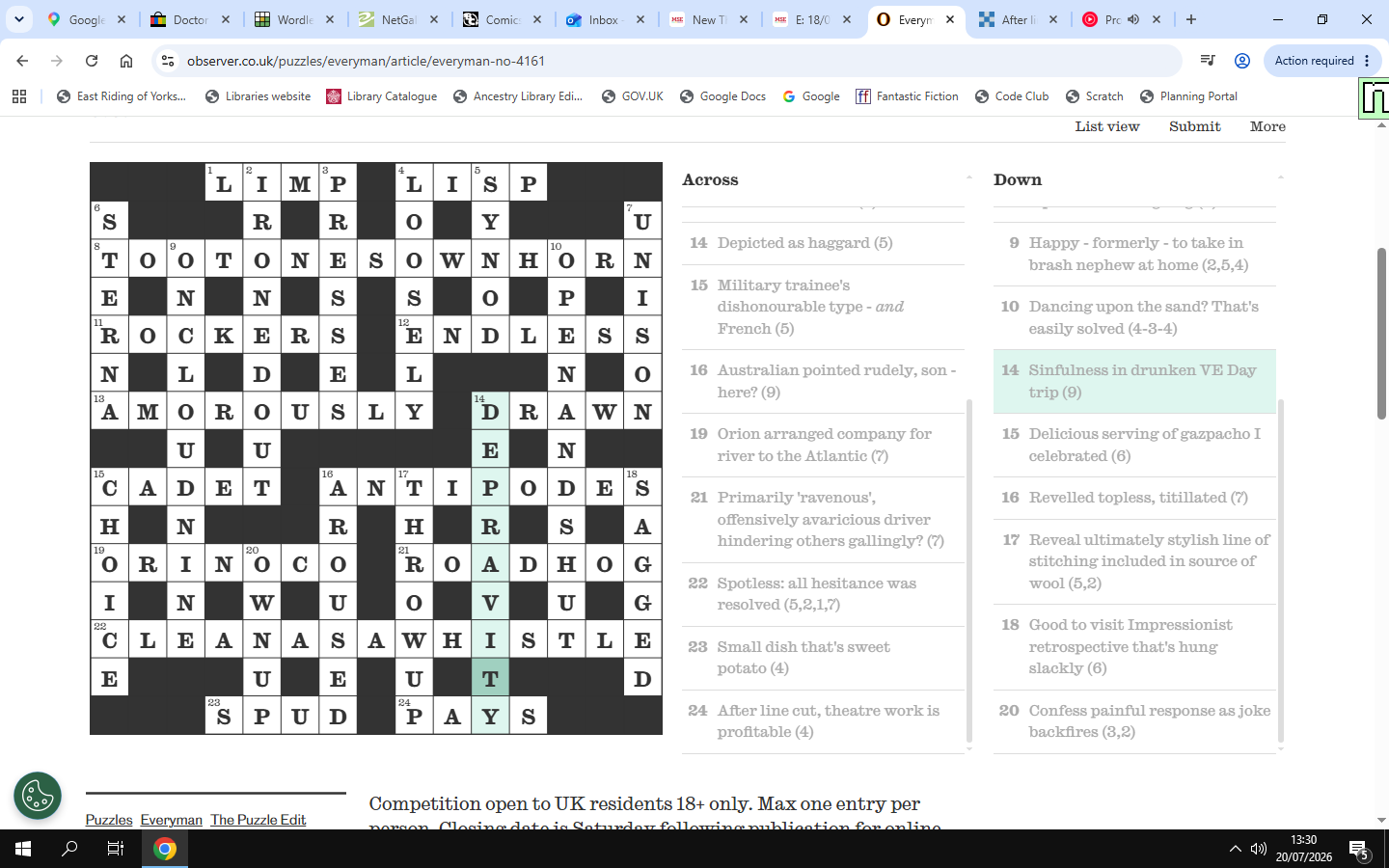Image resolution: width=1389 pixels, height=868 pixels.
Task: Select the clue 'Small dish that's sweet potato'
Action: point(823,658)
